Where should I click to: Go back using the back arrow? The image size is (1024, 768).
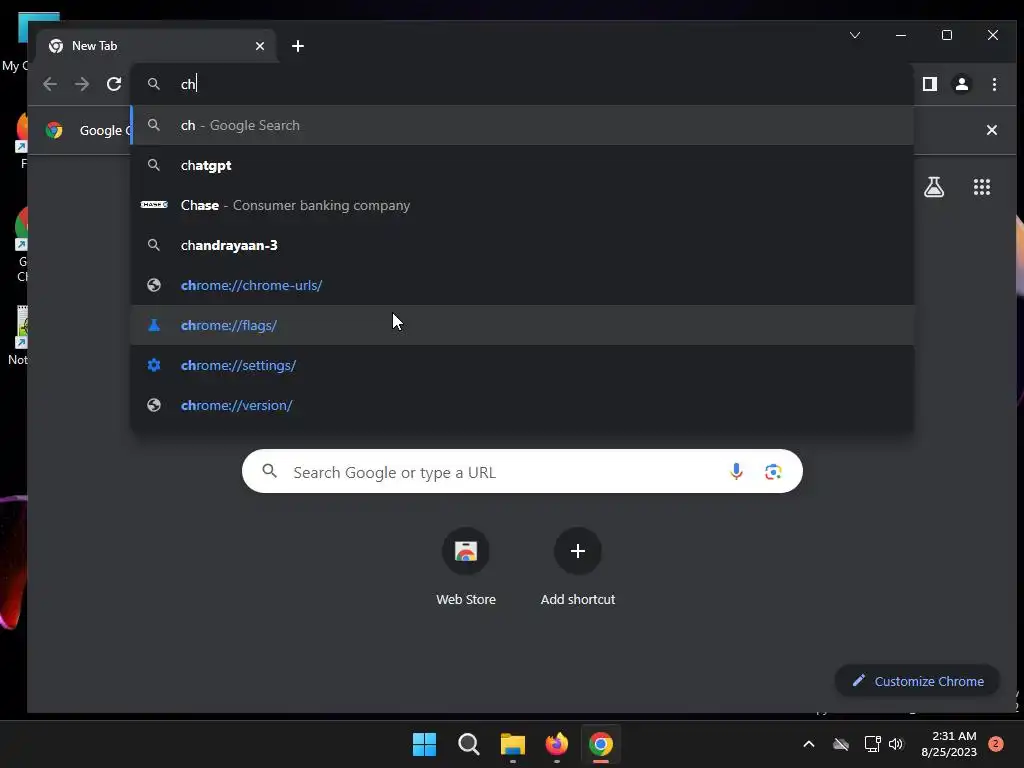click(50, 84)
